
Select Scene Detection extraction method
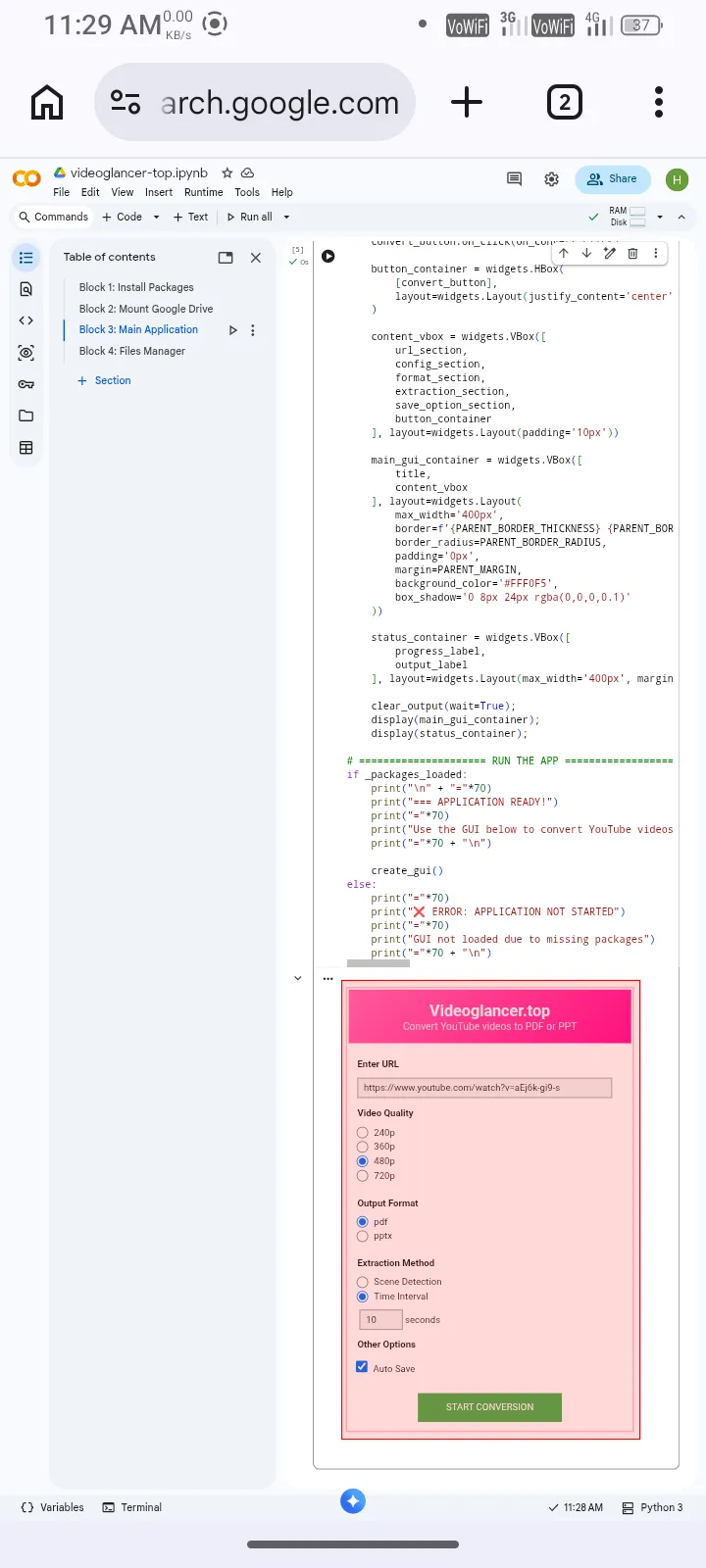tap(363, 1282)
